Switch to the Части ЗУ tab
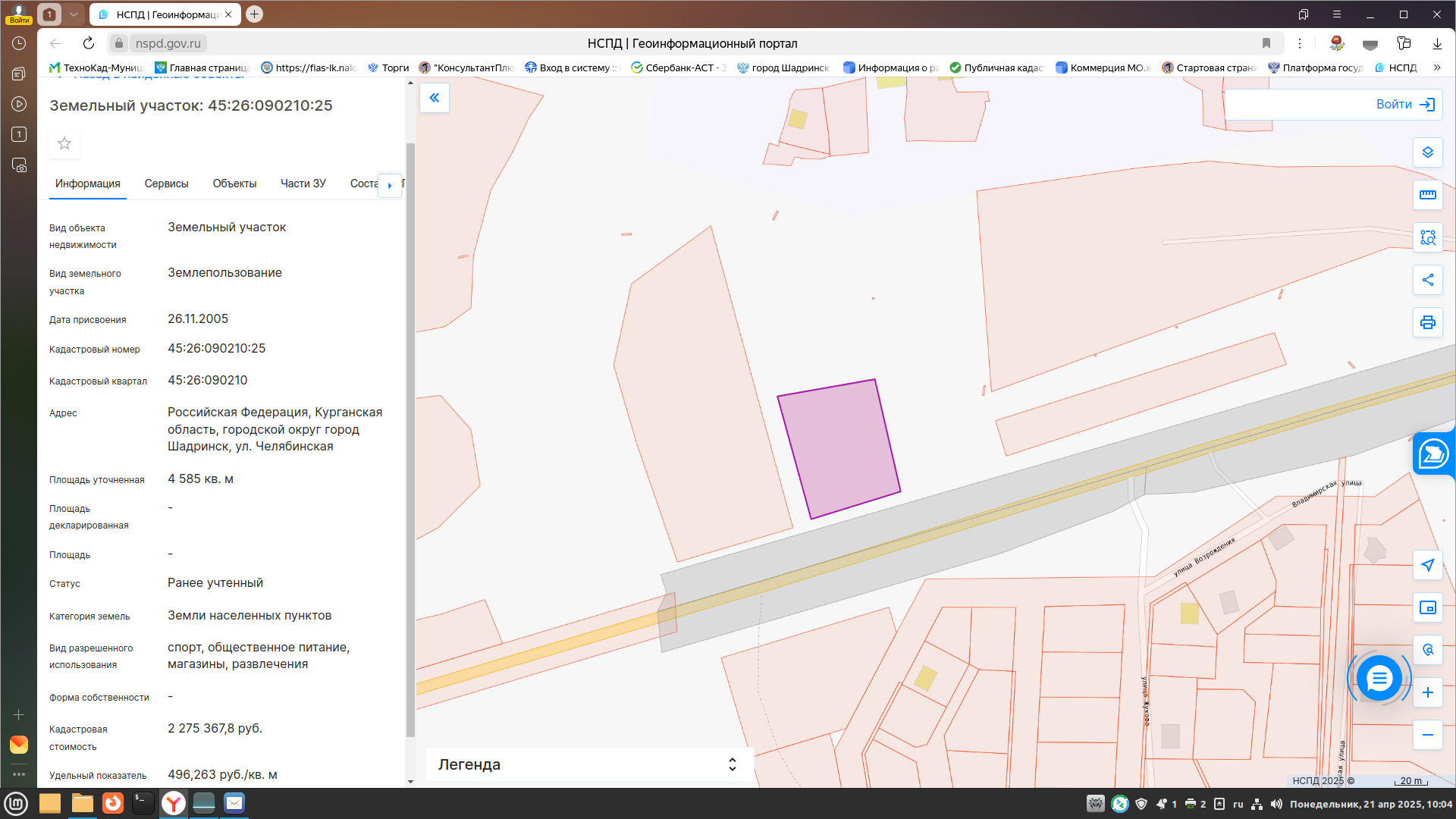The image size is (1456, 819). point(303,184)
